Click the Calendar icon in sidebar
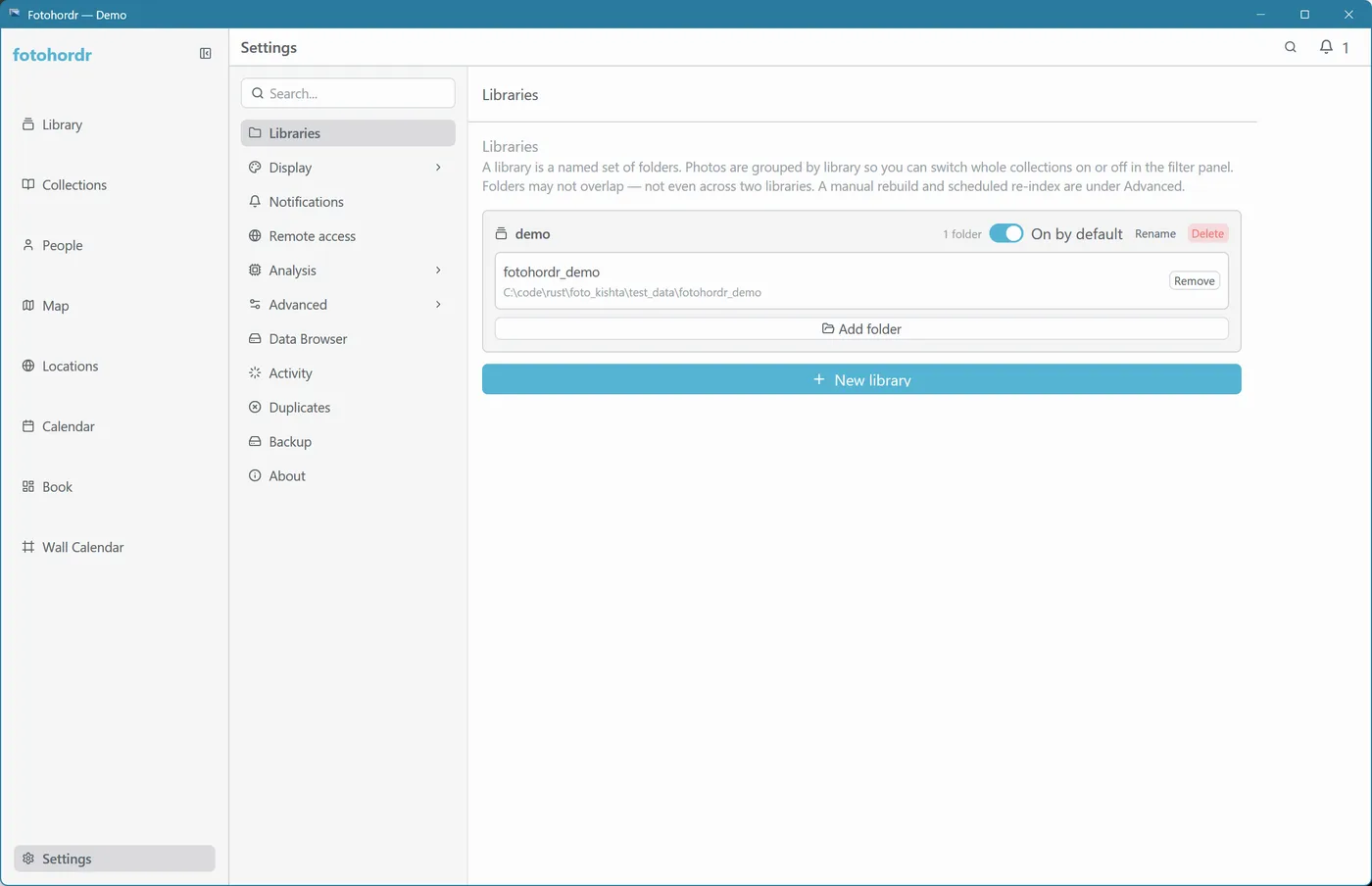 (x=28, y=426)
